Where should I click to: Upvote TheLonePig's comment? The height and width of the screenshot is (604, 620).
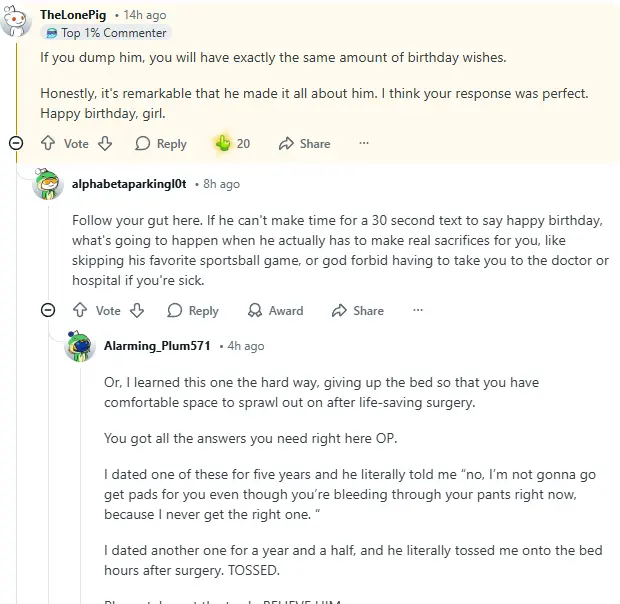pos(48,144)
